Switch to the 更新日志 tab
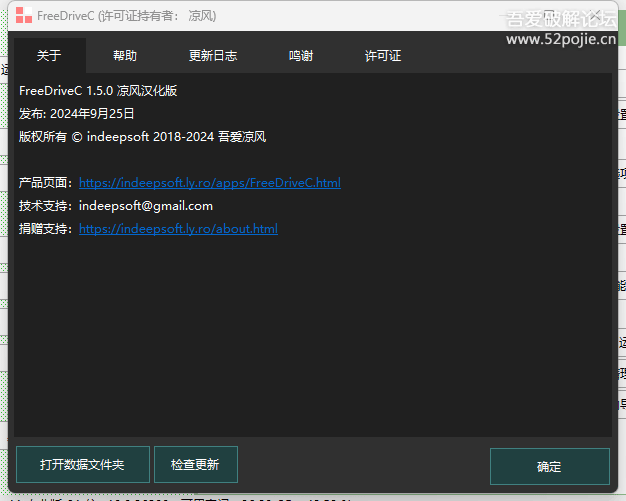The image size is (626, 501). (x=213, y=55)
